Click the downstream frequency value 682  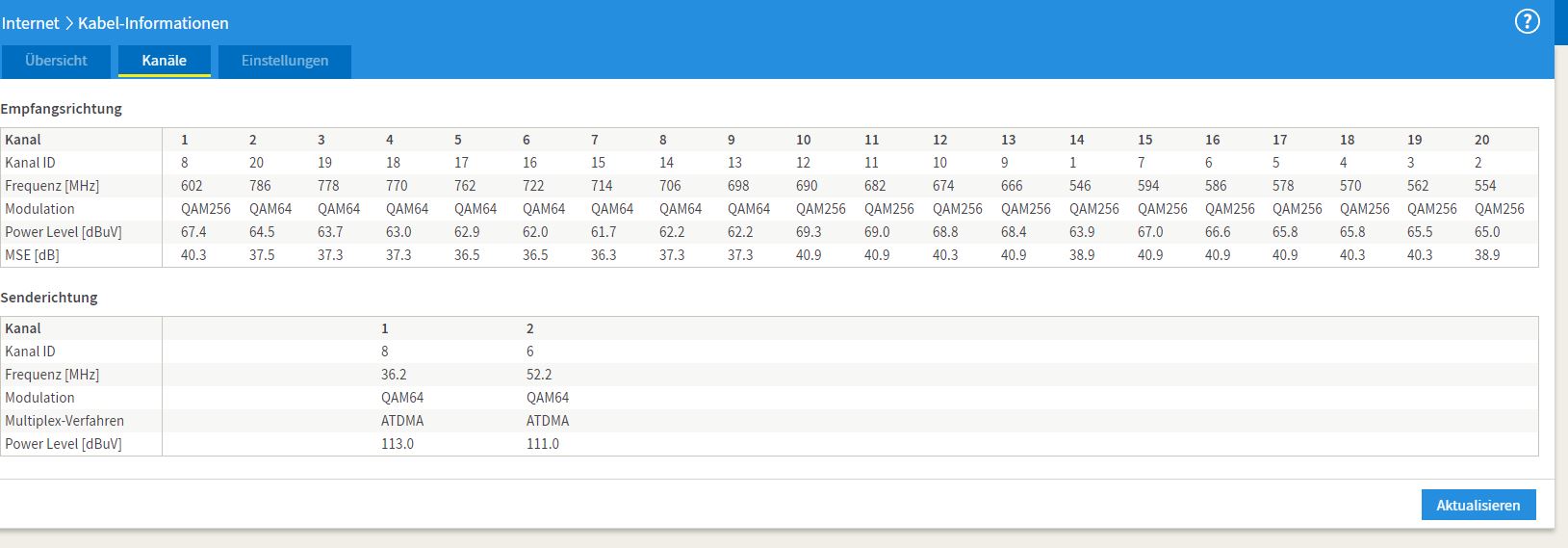(x=875, y=186)
